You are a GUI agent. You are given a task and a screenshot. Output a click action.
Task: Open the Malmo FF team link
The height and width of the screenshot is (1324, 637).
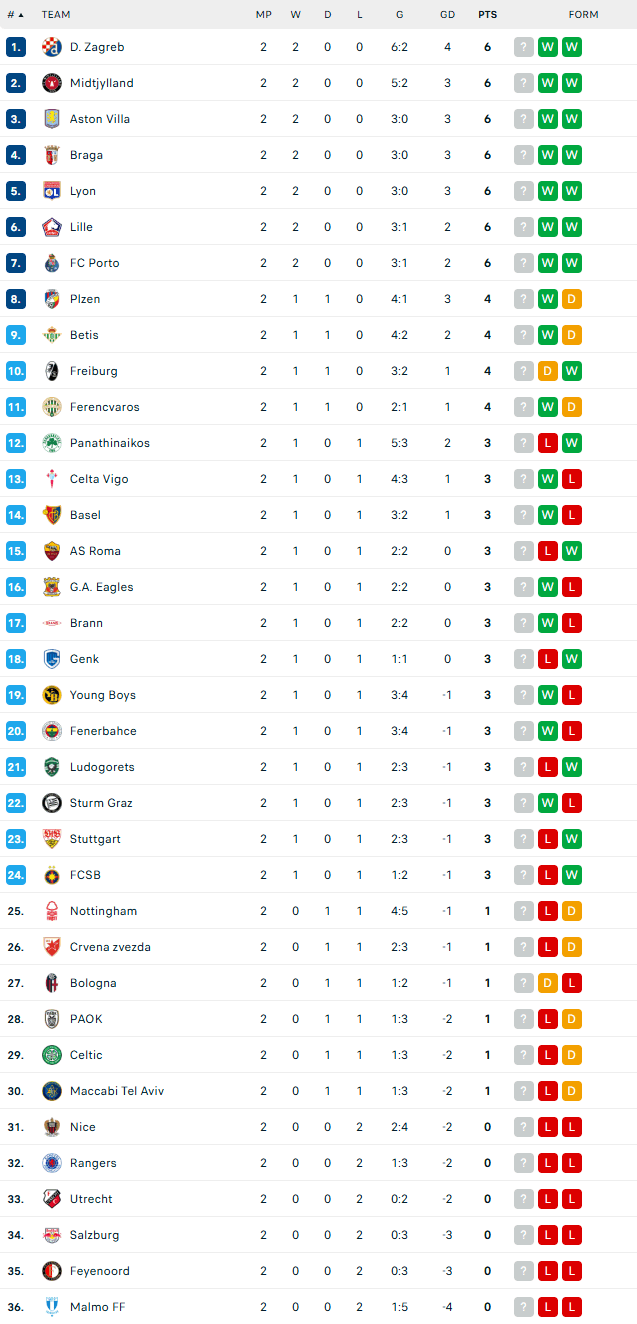[x=97, y=1307]
